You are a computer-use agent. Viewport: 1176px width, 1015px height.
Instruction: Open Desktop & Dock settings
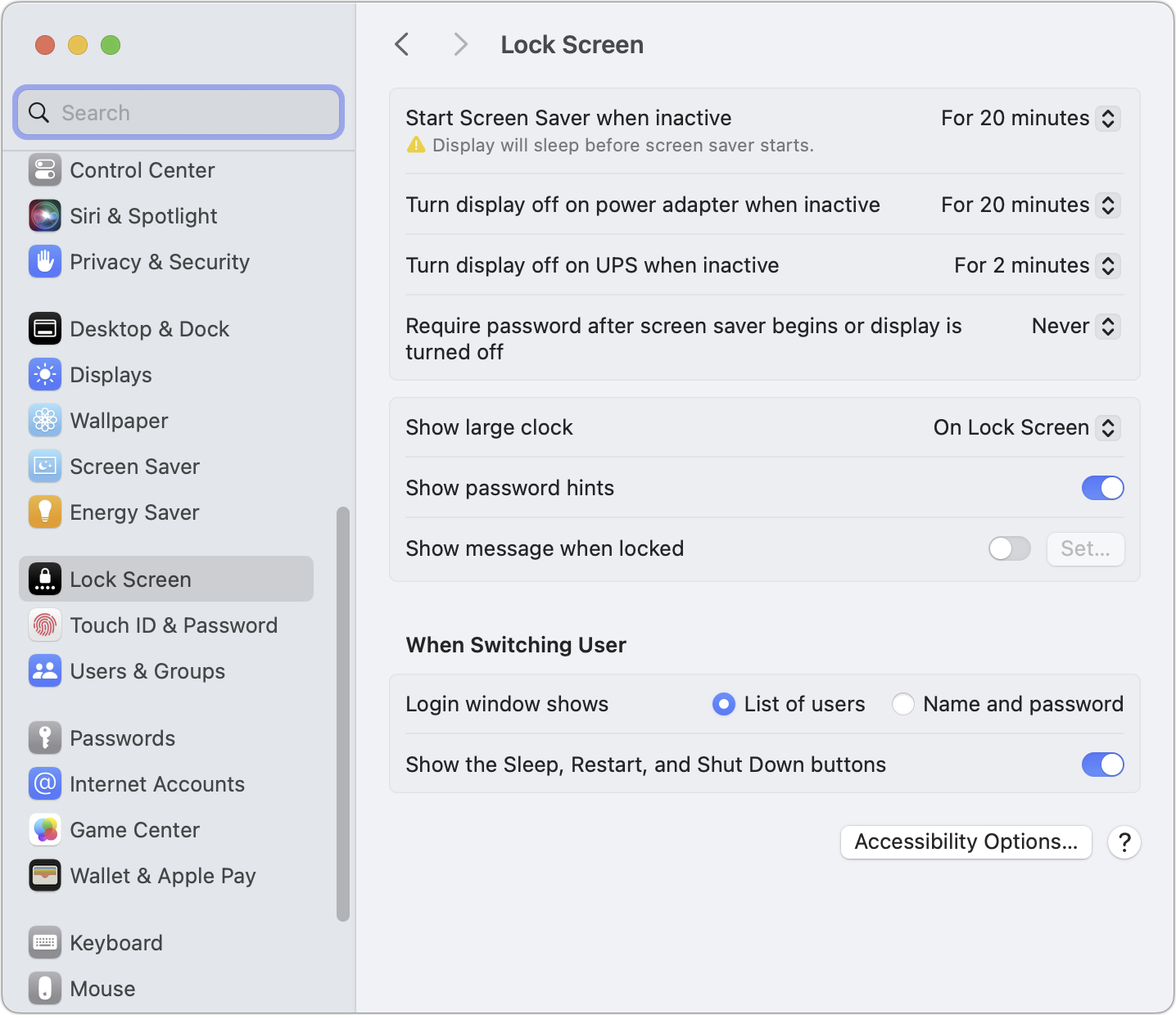pyautogui.click(x=45, y=328)
